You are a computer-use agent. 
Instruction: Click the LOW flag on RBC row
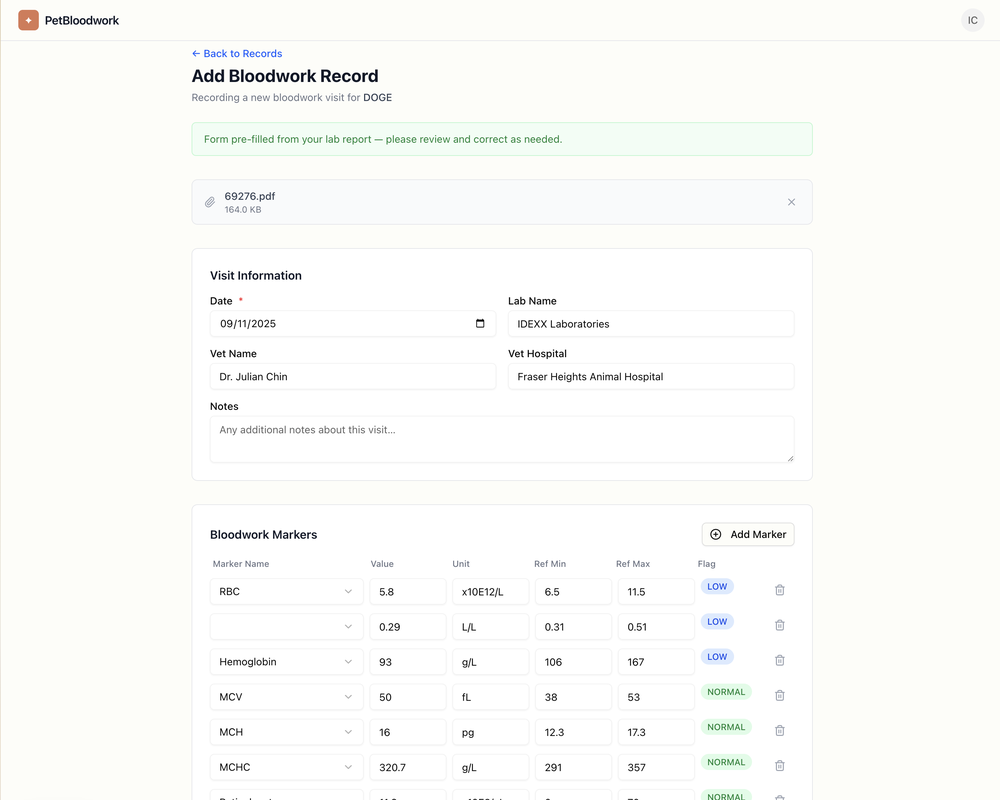tap(717, 586)
